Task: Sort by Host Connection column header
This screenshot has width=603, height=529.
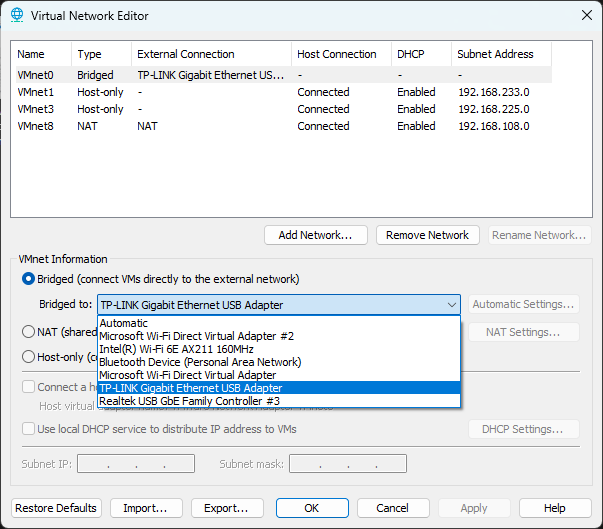Action: tap(341, 54)
